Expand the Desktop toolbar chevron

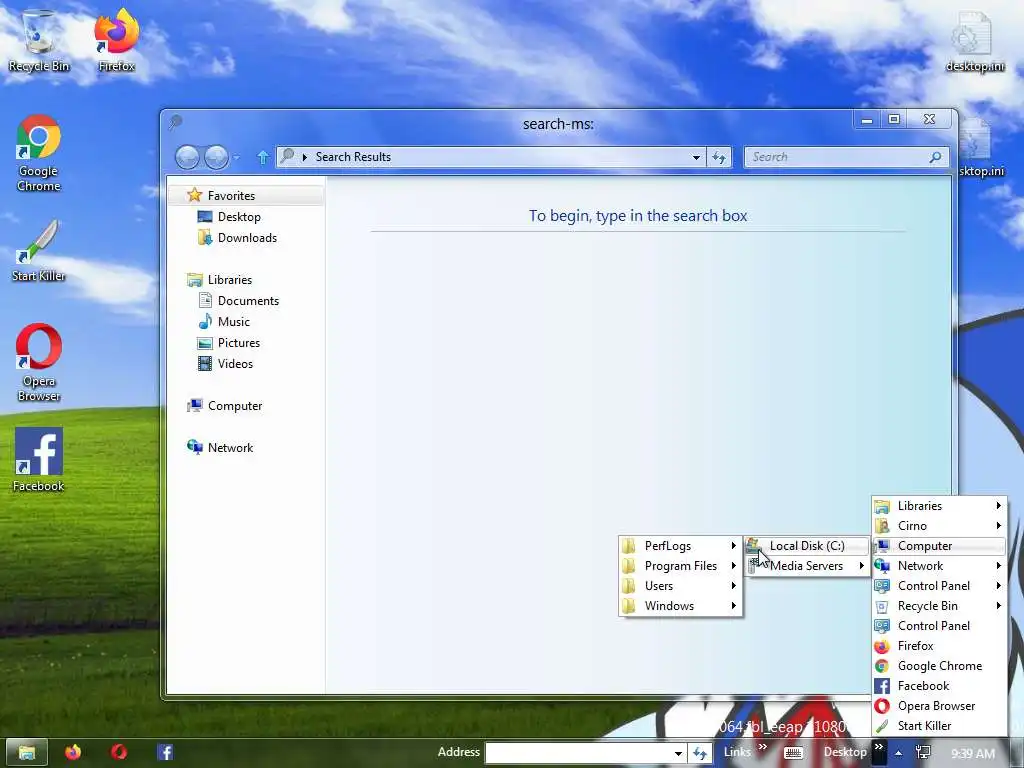click(879, 747)
